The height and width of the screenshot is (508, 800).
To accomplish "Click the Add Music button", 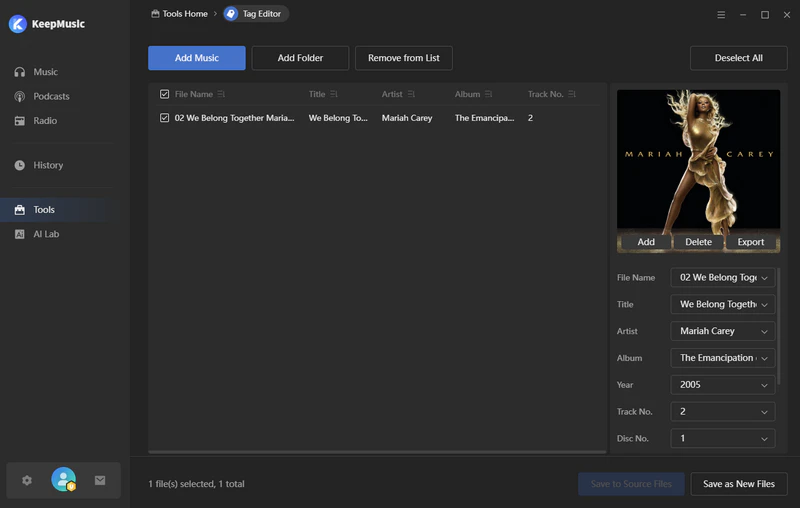I will (197, 58).
